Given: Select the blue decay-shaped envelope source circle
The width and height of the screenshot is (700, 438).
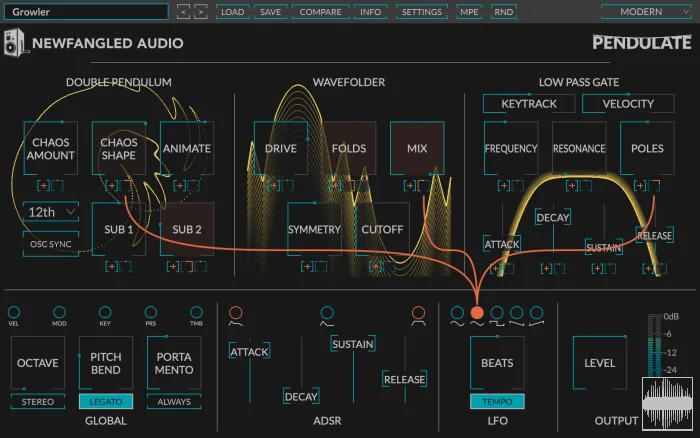Looking at the screenshot, I should pyautogui.click(x=327, y=313).
